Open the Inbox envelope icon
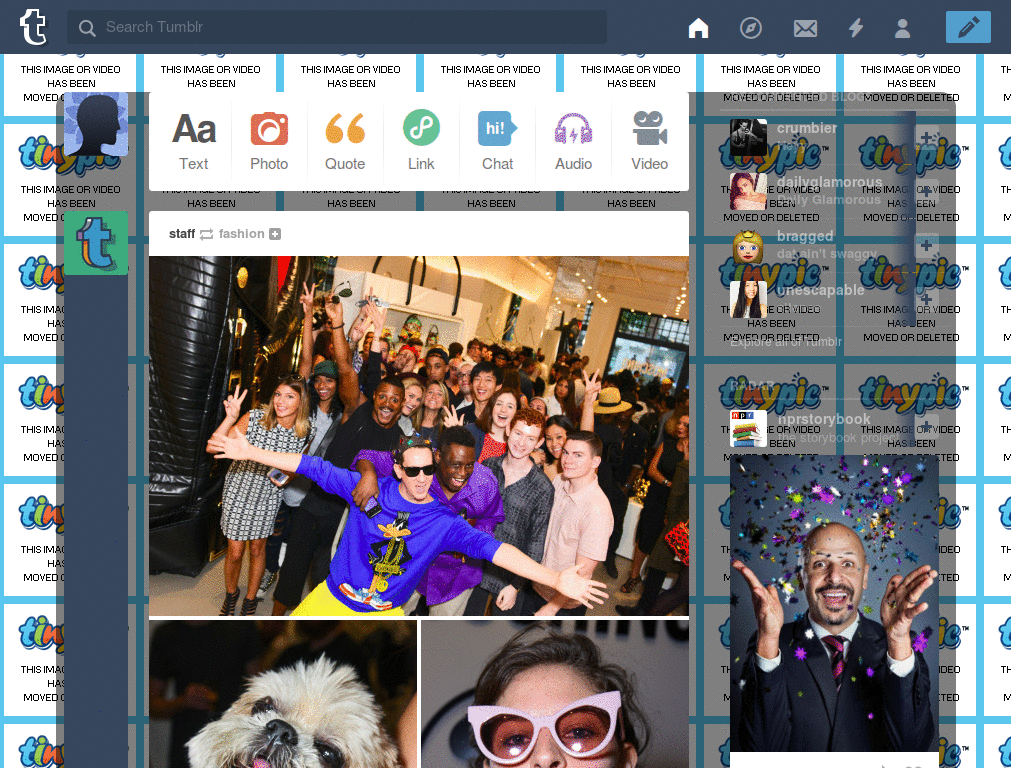This screenshot has height=768, width=1024. (x=805, y=28)
